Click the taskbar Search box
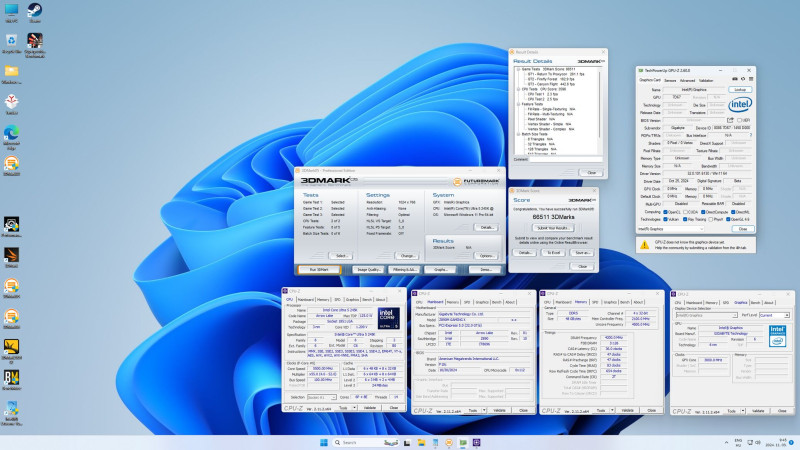The height and width of the screenshot is (450, 800). tap(364, 442)
